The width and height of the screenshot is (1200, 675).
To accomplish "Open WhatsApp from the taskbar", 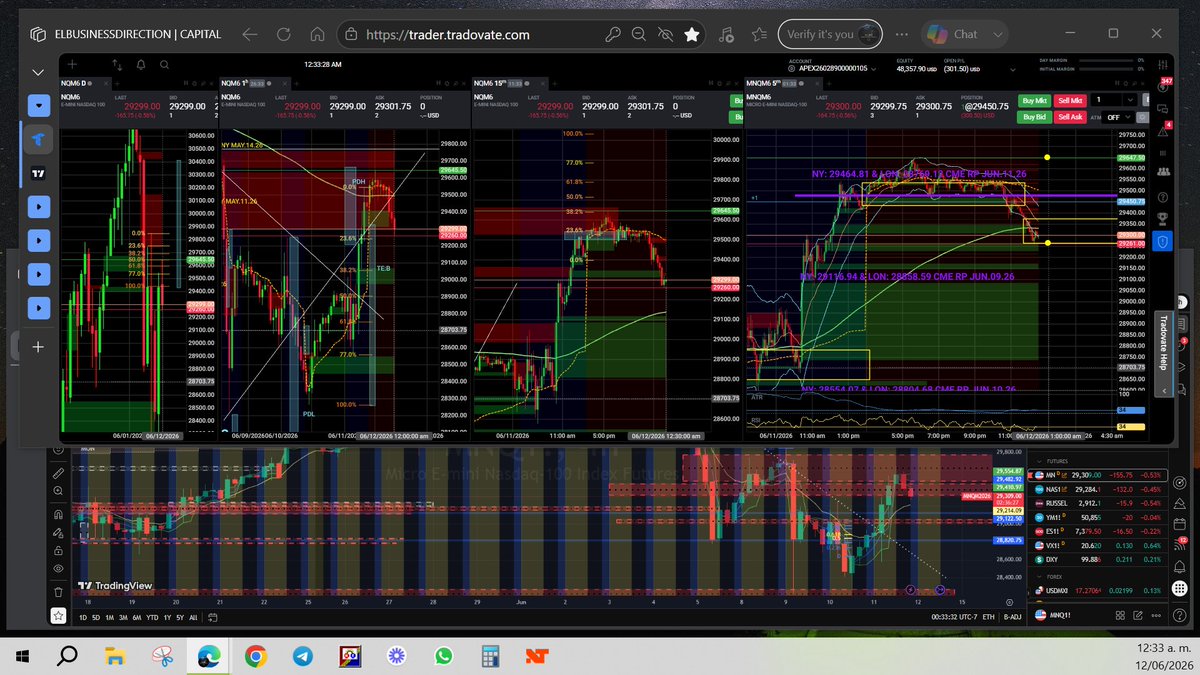I will [x=443, y=656].
